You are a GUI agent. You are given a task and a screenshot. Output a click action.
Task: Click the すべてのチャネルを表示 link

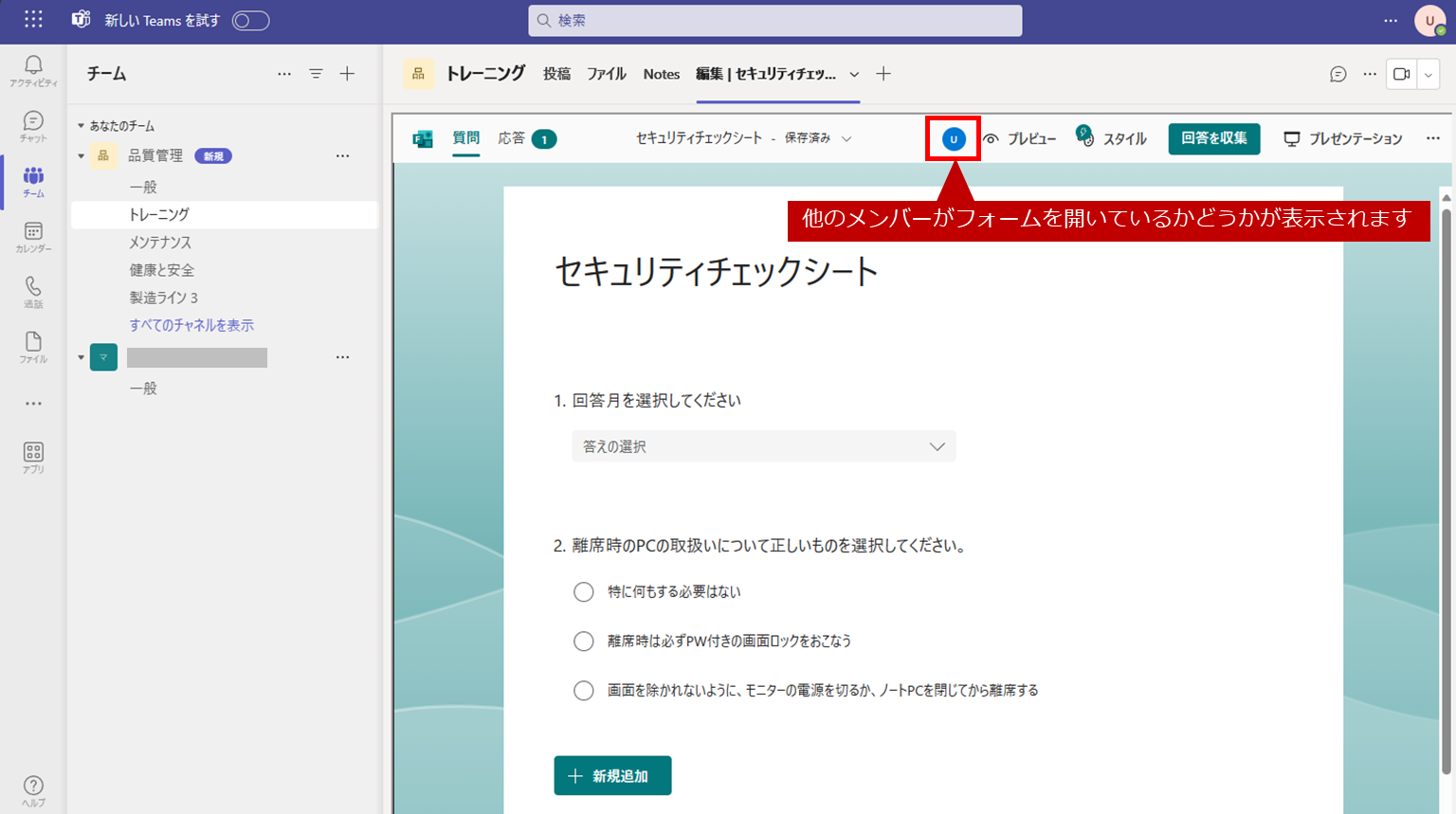tap(191, 325)
